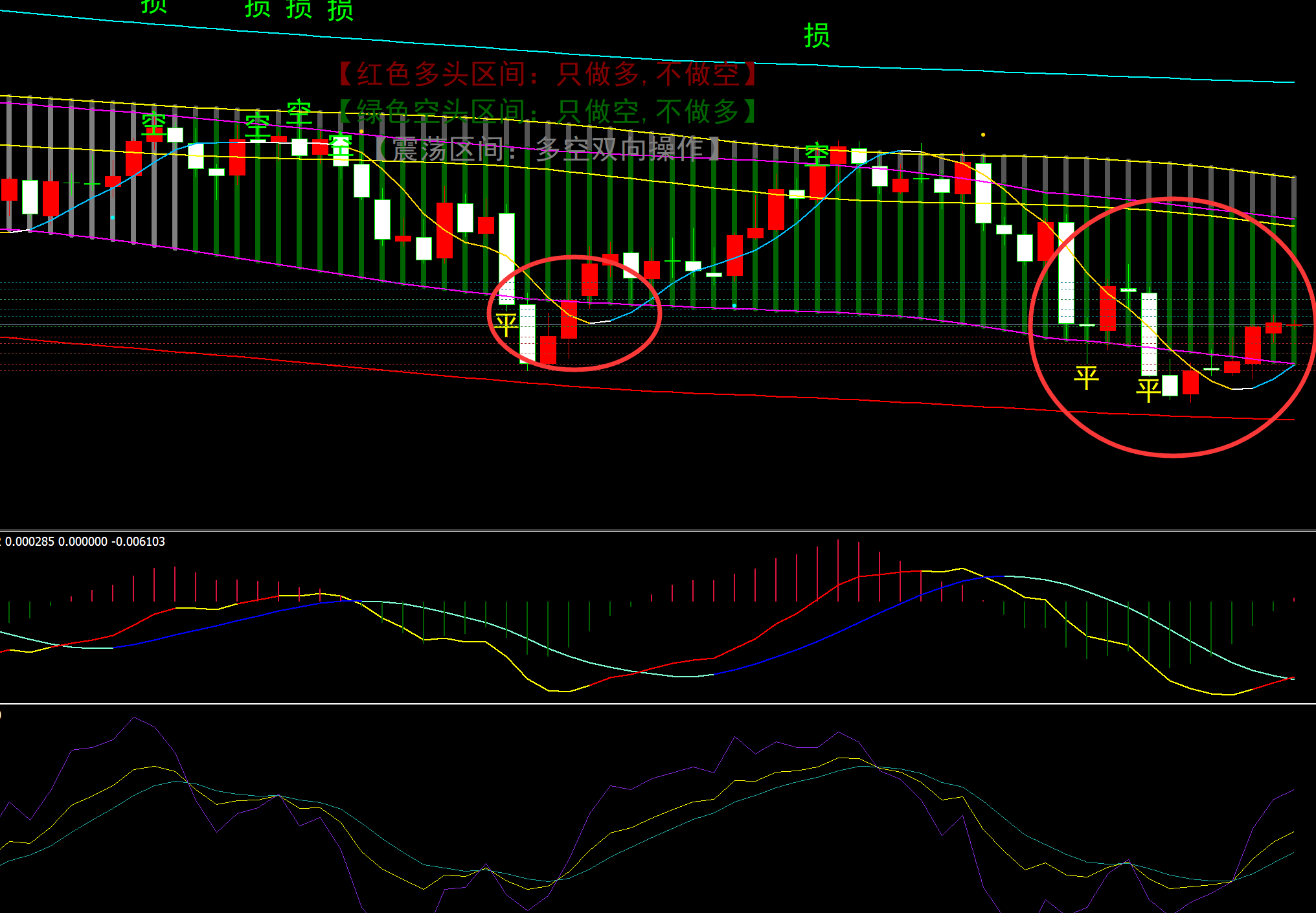
Task: Click the yellow 平 label inside the small red circle
Action: [x=506, y=325]
